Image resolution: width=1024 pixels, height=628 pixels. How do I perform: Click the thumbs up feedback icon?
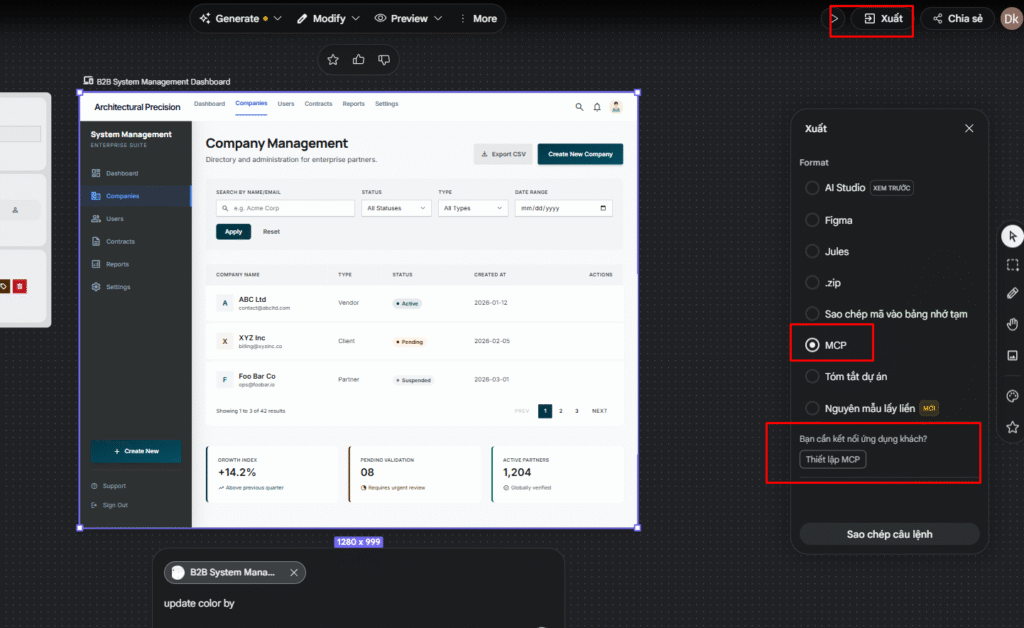[x=359, y=60]
